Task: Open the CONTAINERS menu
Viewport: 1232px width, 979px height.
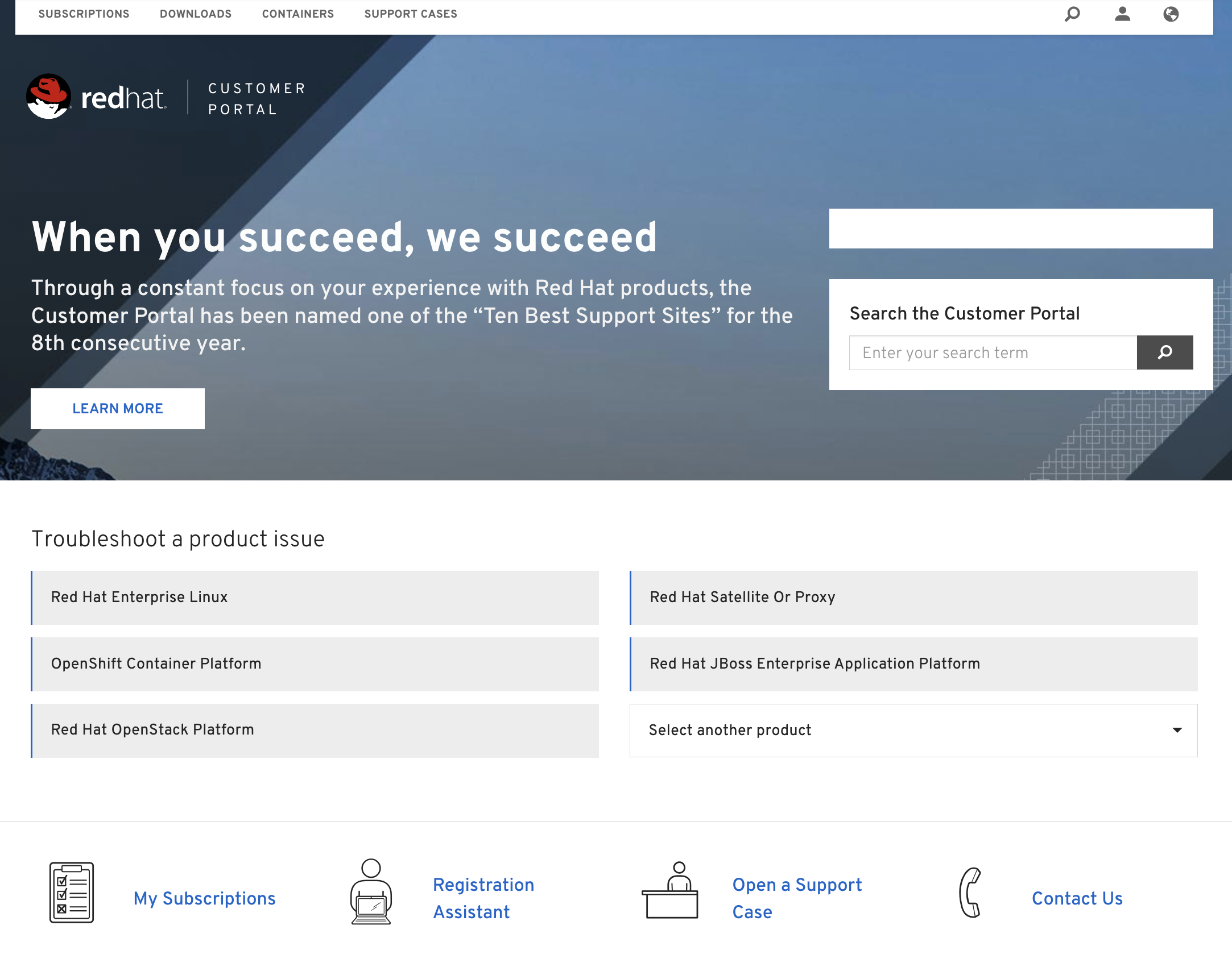Action: pos(297,14)
